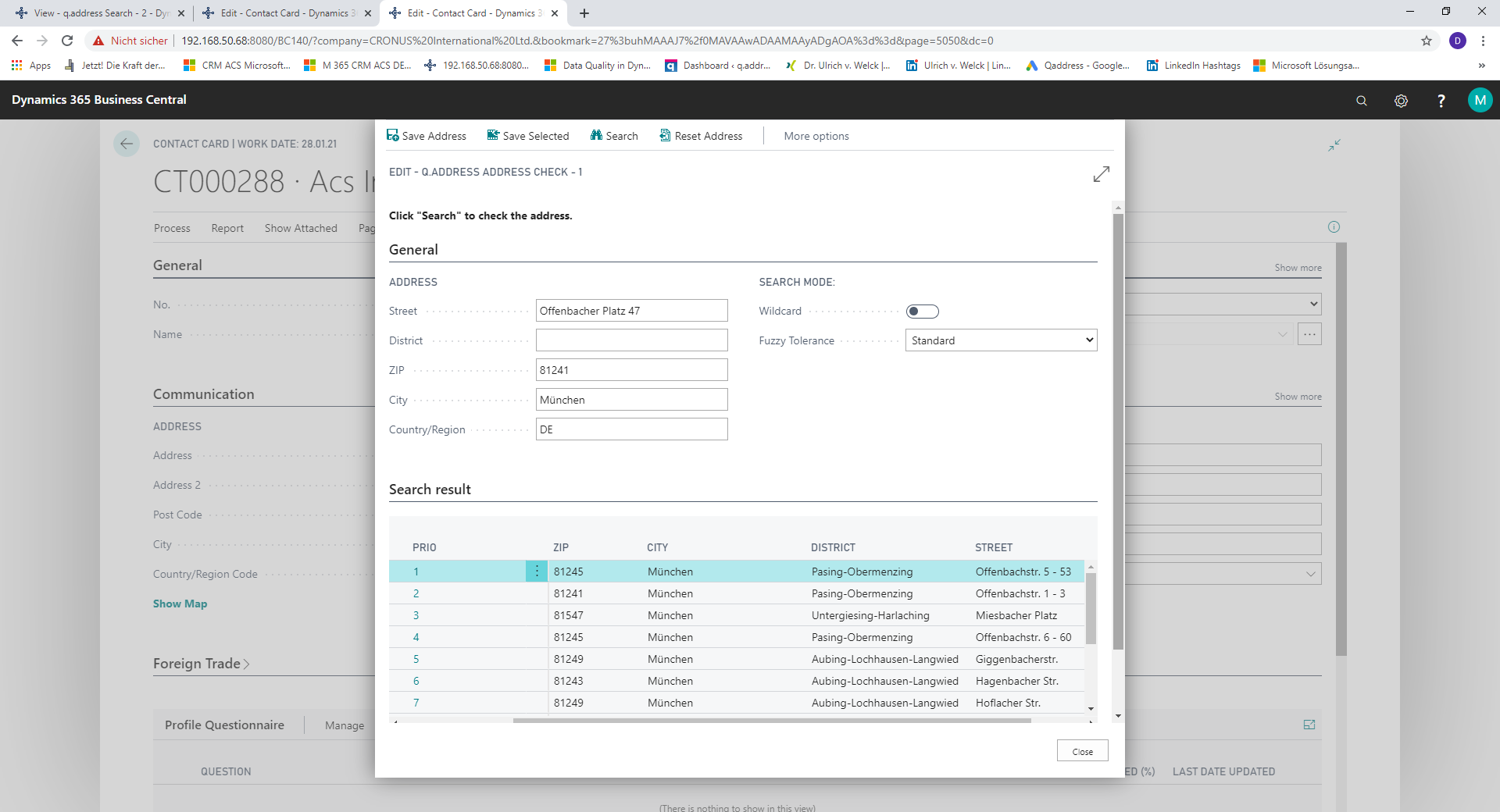Click the search result horizontal scrollbar
The width and height of the screenshot is (1500, 812).
coord(772,721)
